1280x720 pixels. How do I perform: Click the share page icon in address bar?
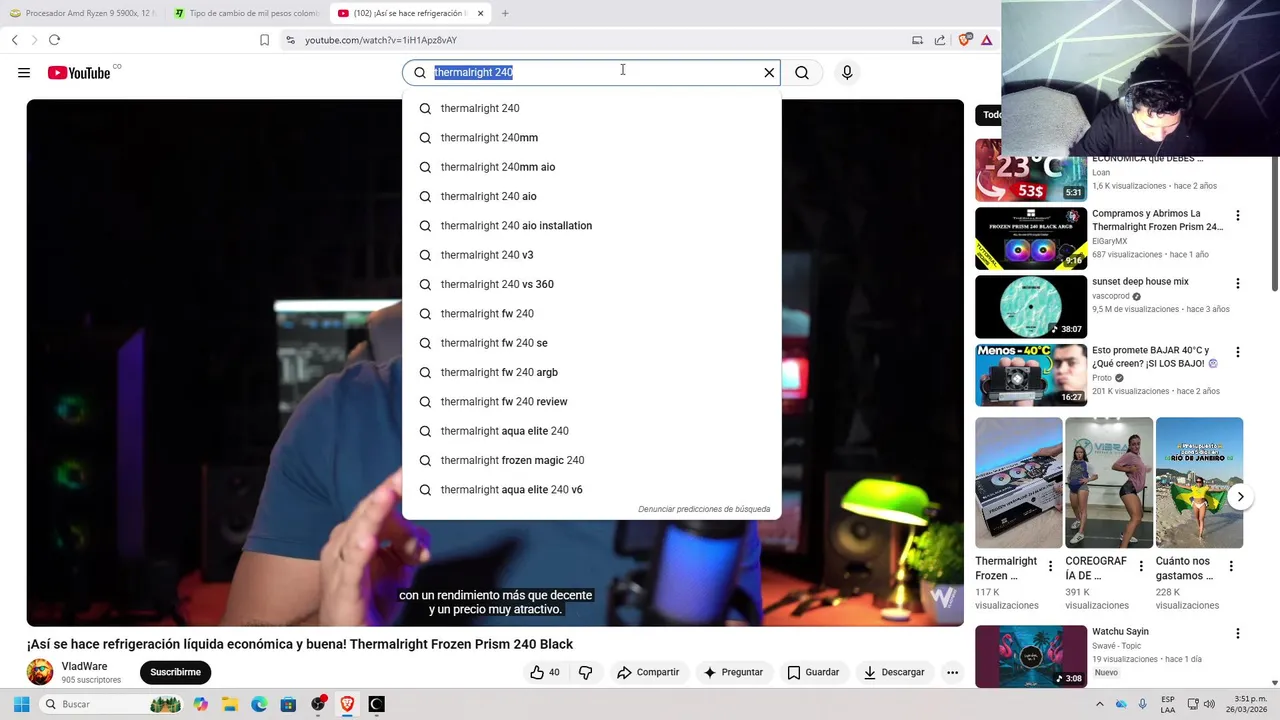[x=940, y=40]
